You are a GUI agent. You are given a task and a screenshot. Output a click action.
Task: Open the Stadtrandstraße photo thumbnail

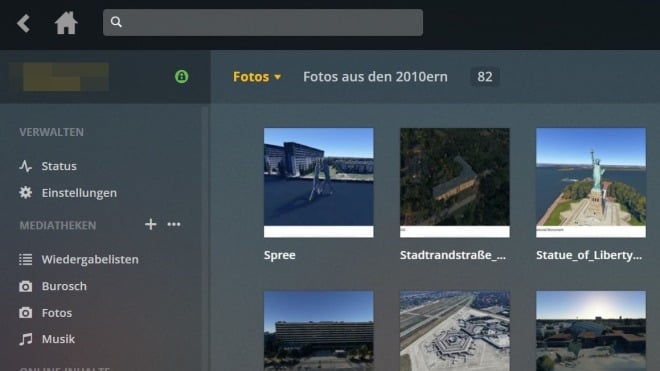[x=455, y=183]
